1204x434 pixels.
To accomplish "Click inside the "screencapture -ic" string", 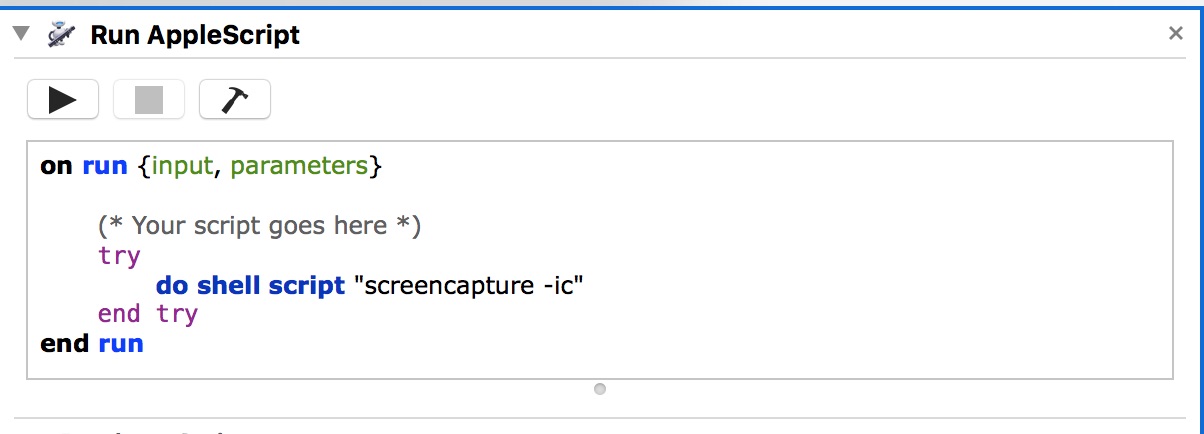I will pos(468,285).
